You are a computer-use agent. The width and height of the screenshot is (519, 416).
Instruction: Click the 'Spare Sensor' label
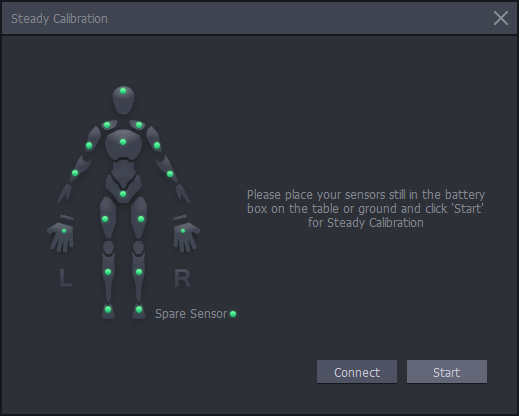pos(191,314)
